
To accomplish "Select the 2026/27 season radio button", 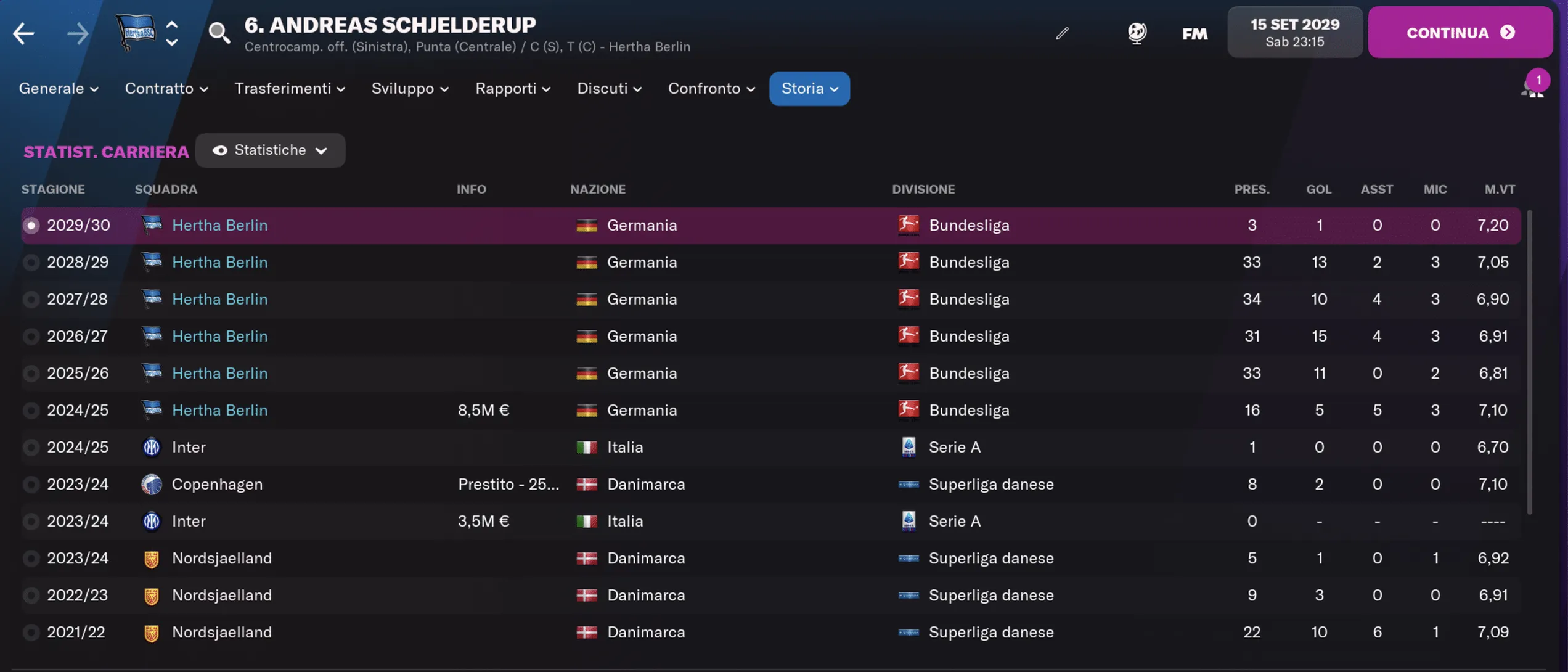I will 31,335.
